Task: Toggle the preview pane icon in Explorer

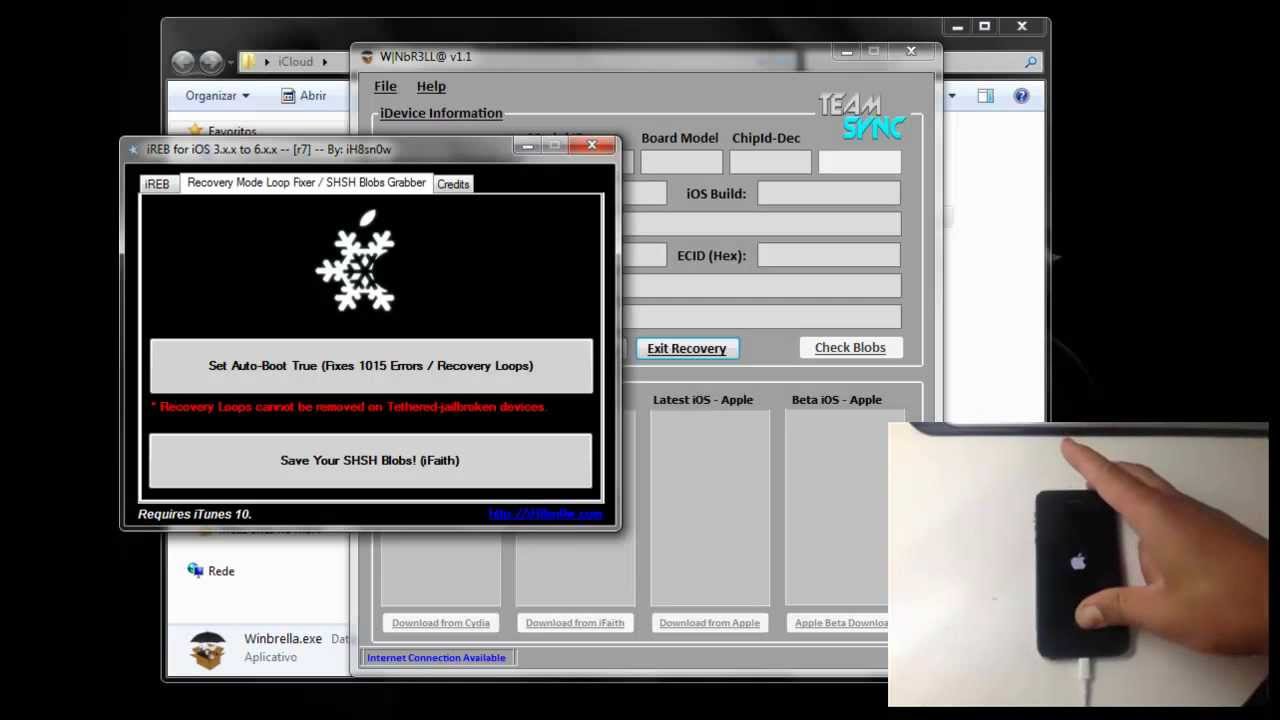Action: pyautogui.click(x=986, y=96)
